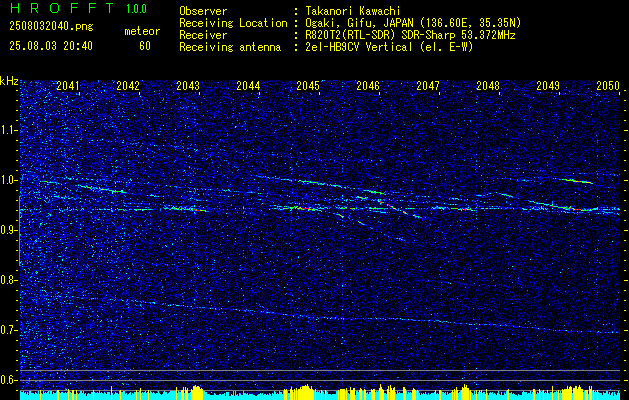Viewport: 629px width, 400px height.
Task: Click the 2049 time axis marker
Action: pos(548,86)
